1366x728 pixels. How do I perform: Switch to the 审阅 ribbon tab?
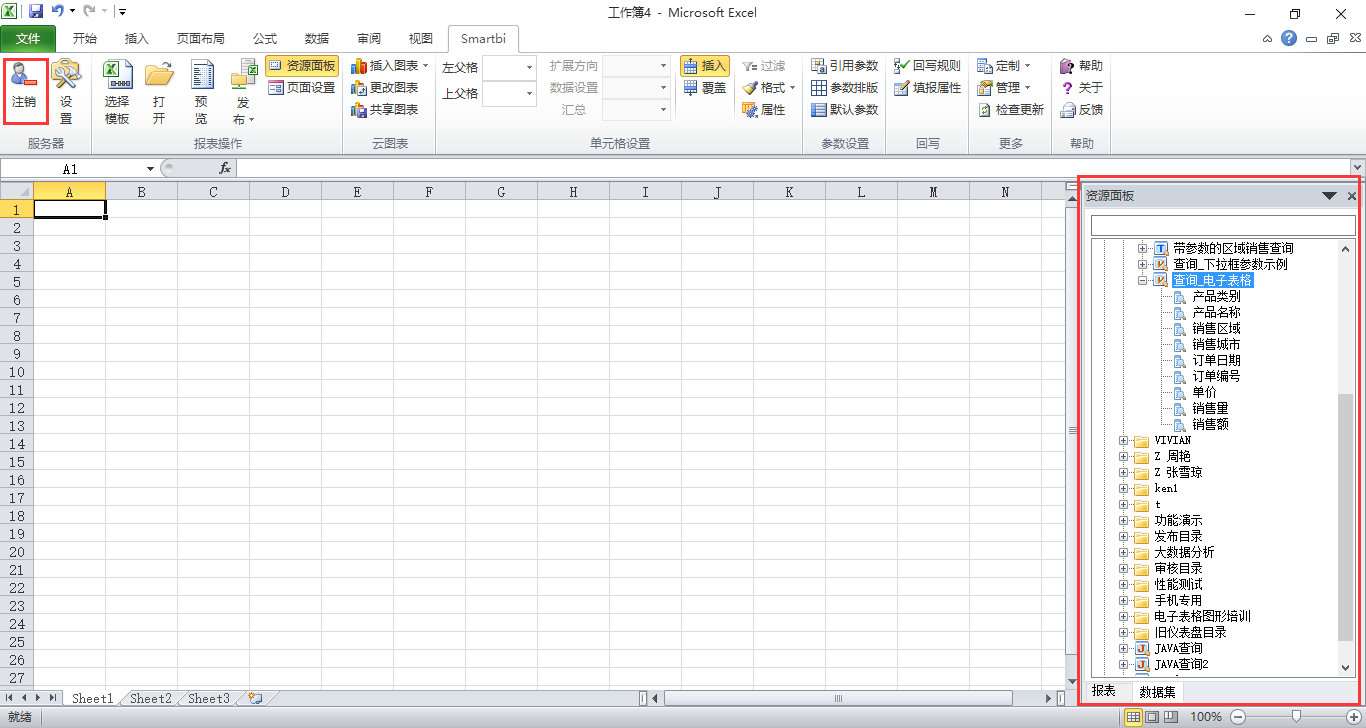tap(369, 39)
